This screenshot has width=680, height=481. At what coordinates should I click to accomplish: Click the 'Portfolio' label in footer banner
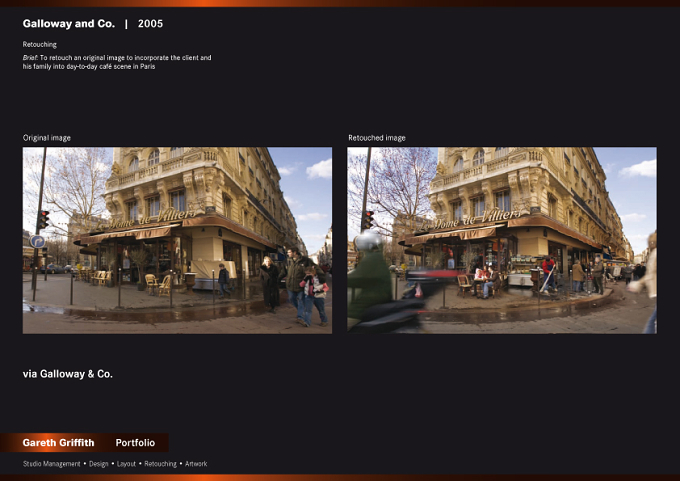135,443
